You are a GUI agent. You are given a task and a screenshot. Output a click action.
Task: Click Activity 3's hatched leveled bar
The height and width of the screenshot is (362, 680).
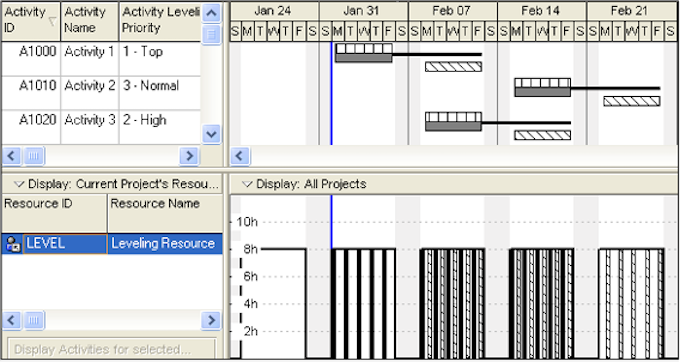[x=543, y=135]
